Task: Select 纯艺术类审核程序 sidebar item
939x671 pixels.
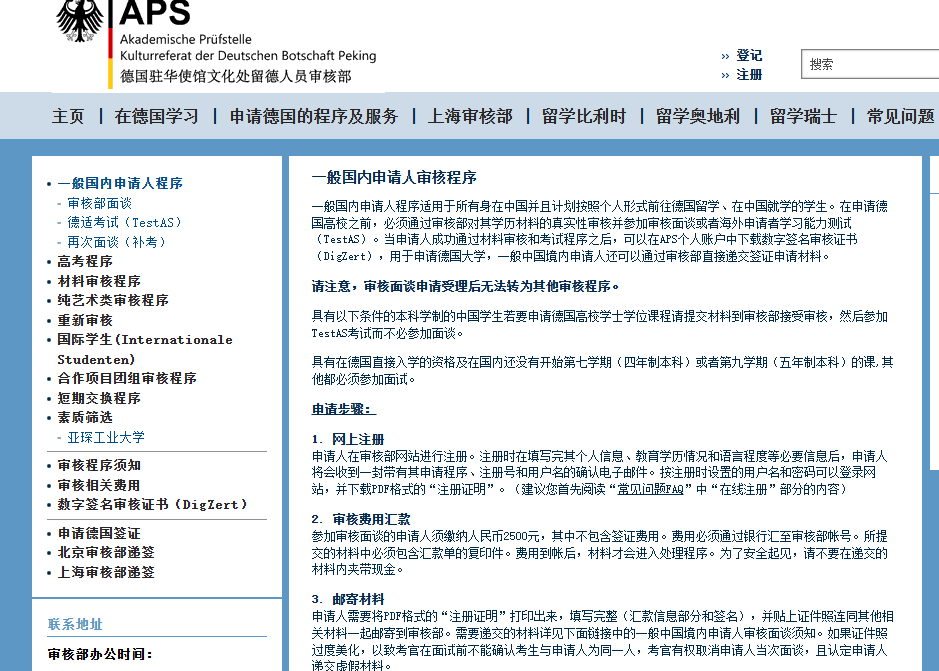Action: tap(113, 300)
